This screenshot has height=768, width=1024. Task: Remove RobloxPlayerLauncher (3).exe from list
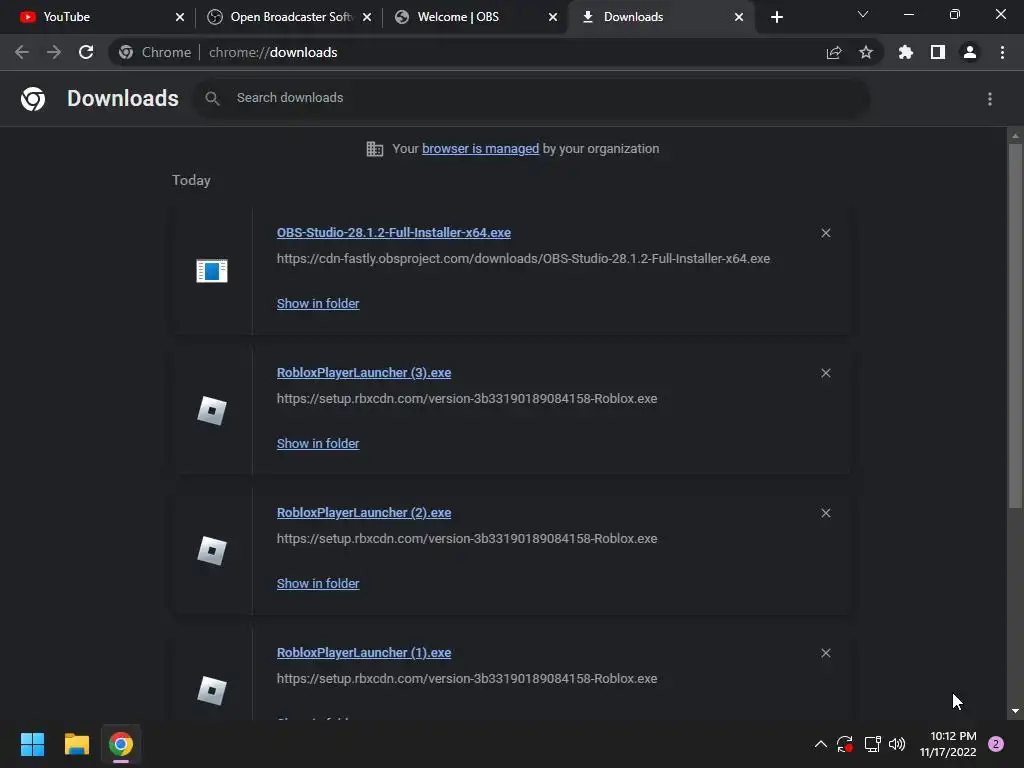[826, 373]
